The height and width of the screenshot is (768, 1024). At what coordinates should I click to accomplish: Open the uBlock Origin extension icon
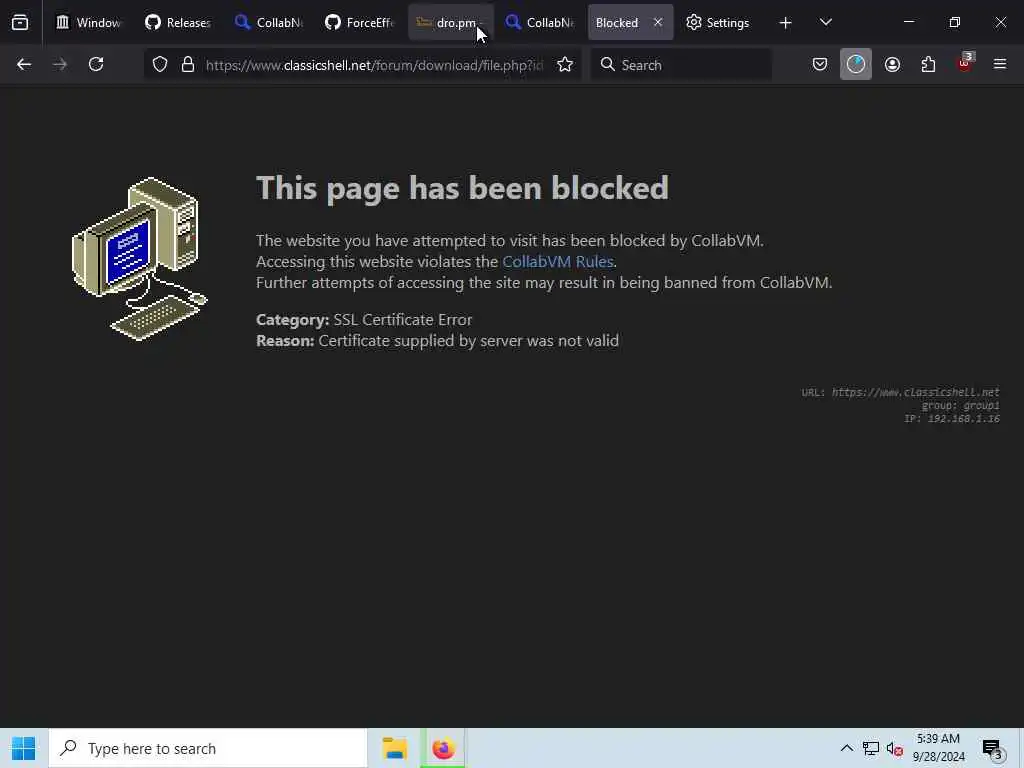click(965, 63)
